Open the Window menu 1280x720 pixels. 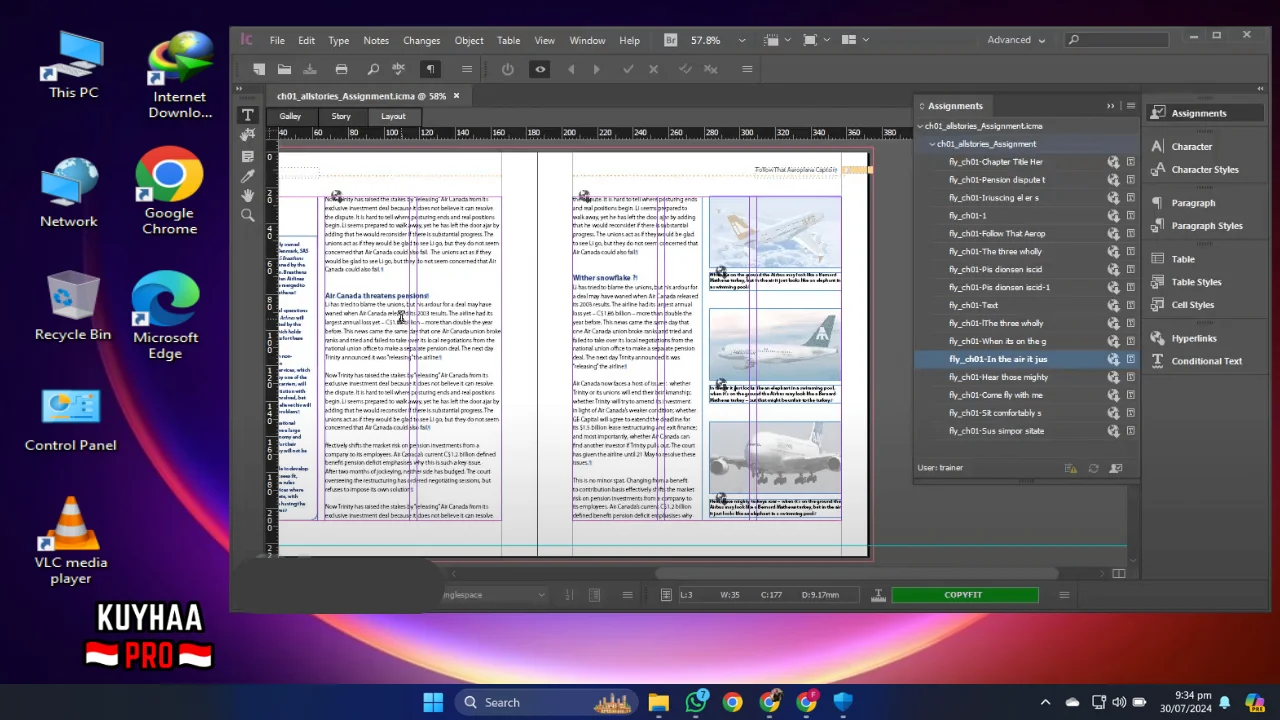pyautogui.click(x=587, y=40)
